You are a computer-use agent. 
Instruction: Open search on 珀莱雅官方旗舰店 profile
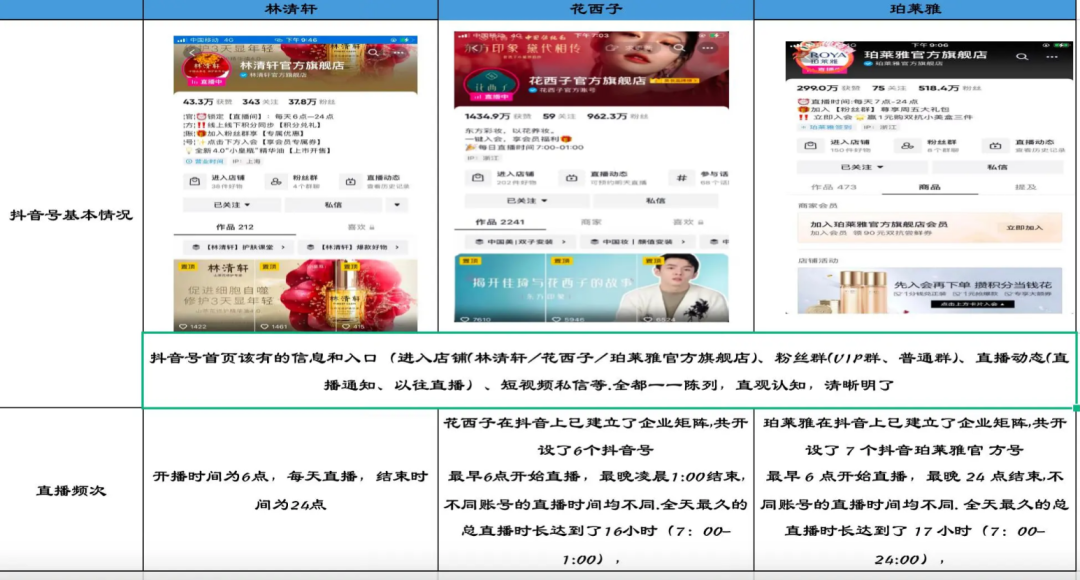coord(1022,56)
